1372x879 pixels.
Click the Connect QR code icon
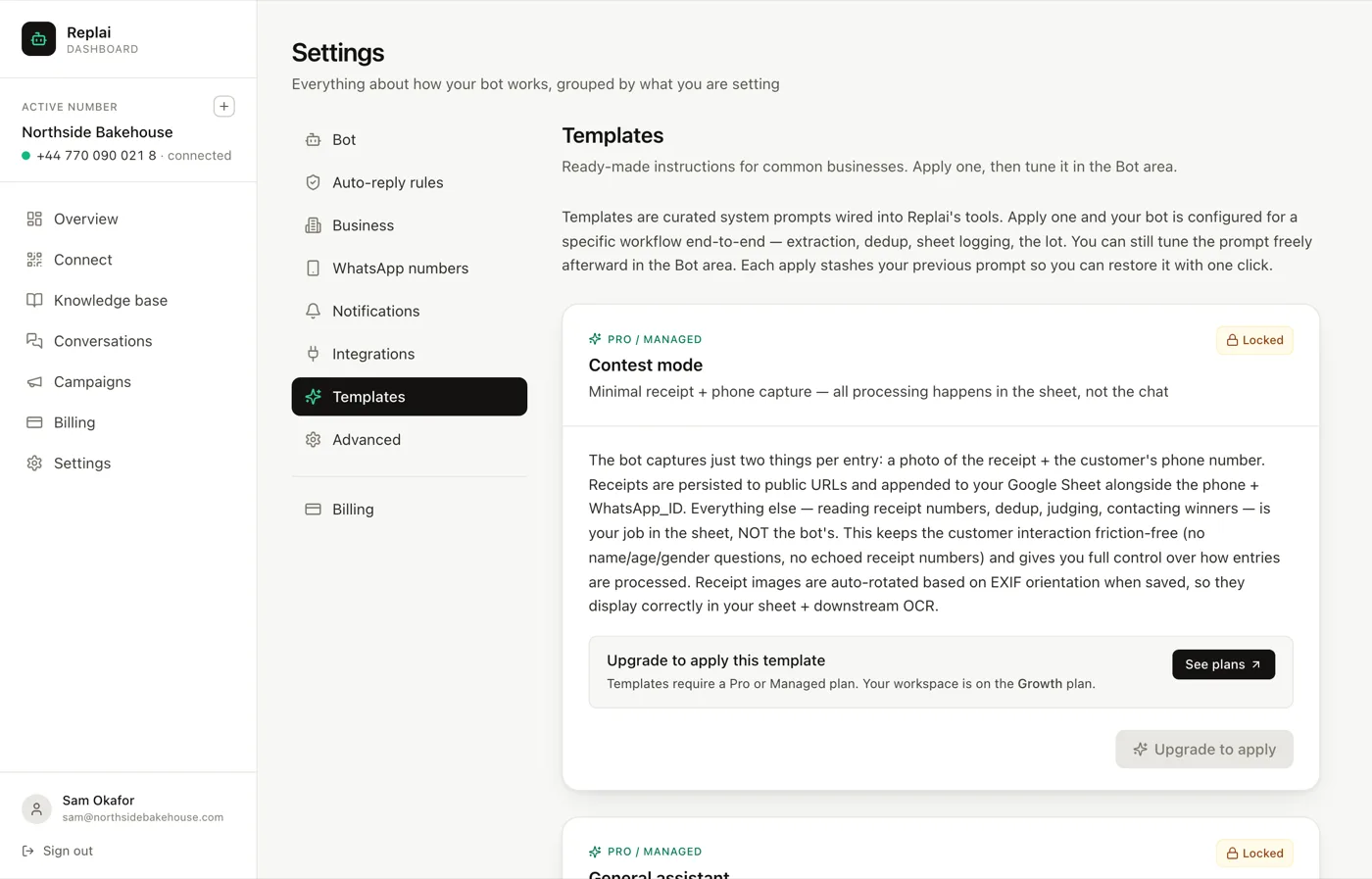click(34, 260)
